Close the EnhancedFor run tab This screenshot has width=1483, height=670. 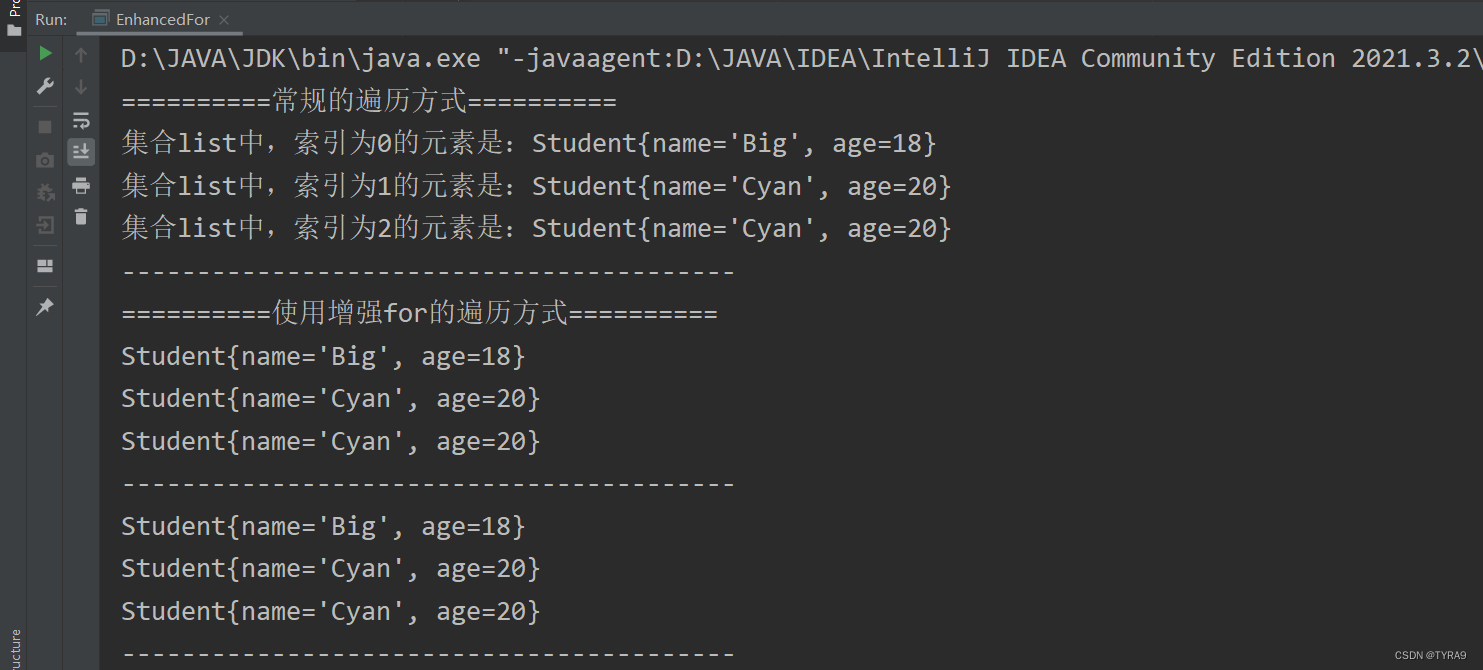click(x=223, y=20)
